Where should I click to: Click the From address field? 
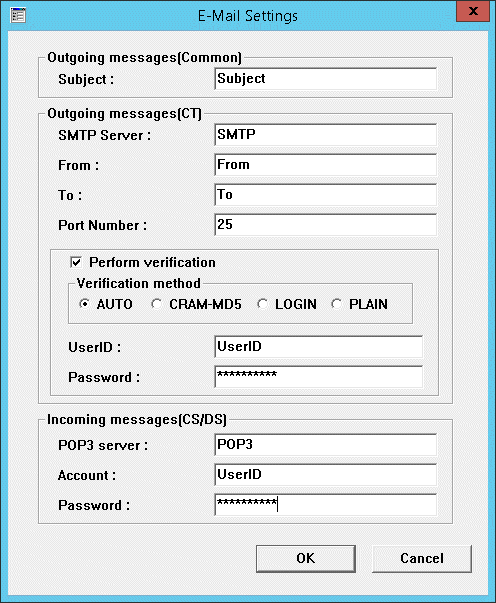[325, 165]
